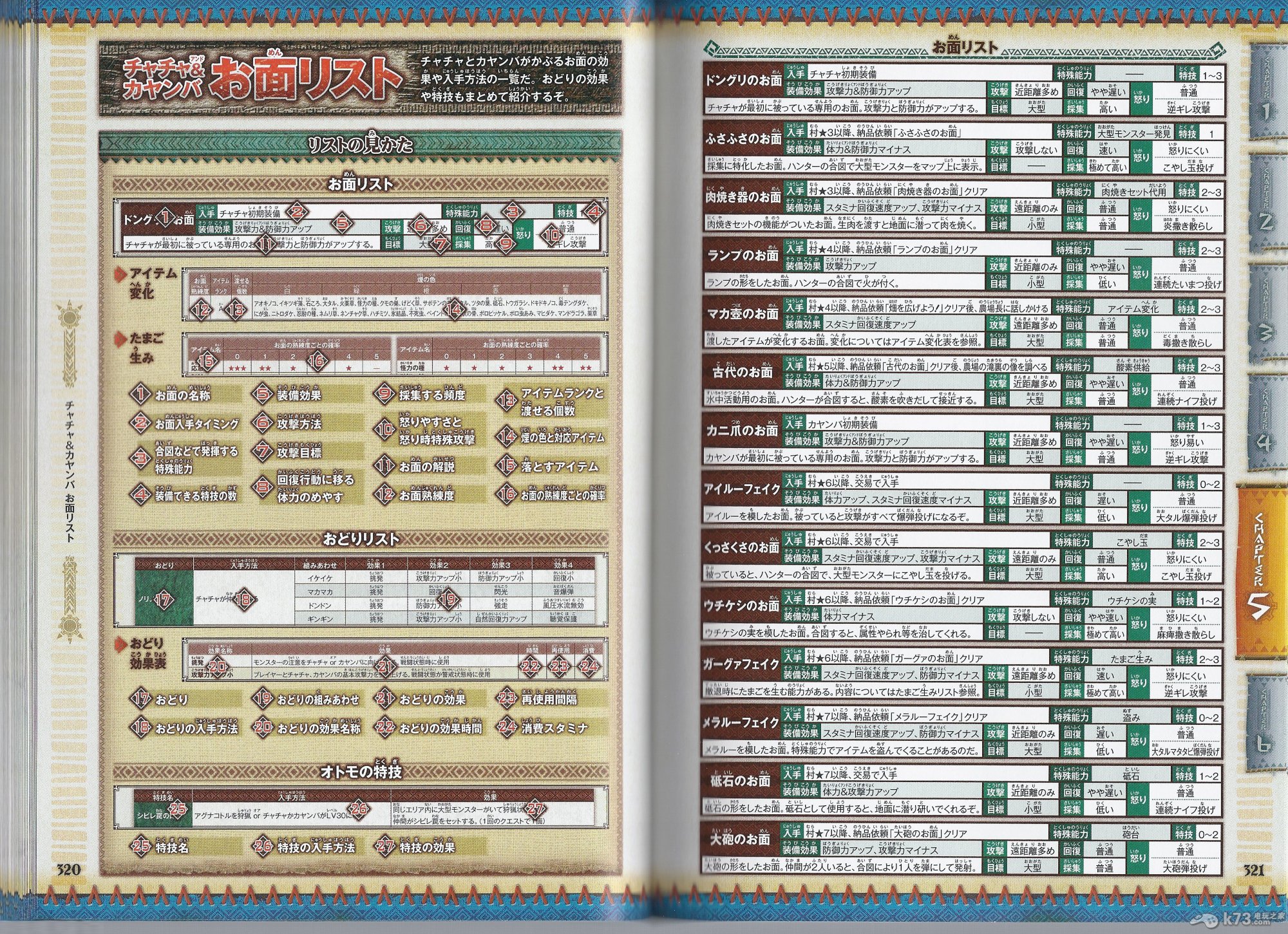Click legend marker 25 beside 特技名
1288x934 pixels.
click(140, 846)
